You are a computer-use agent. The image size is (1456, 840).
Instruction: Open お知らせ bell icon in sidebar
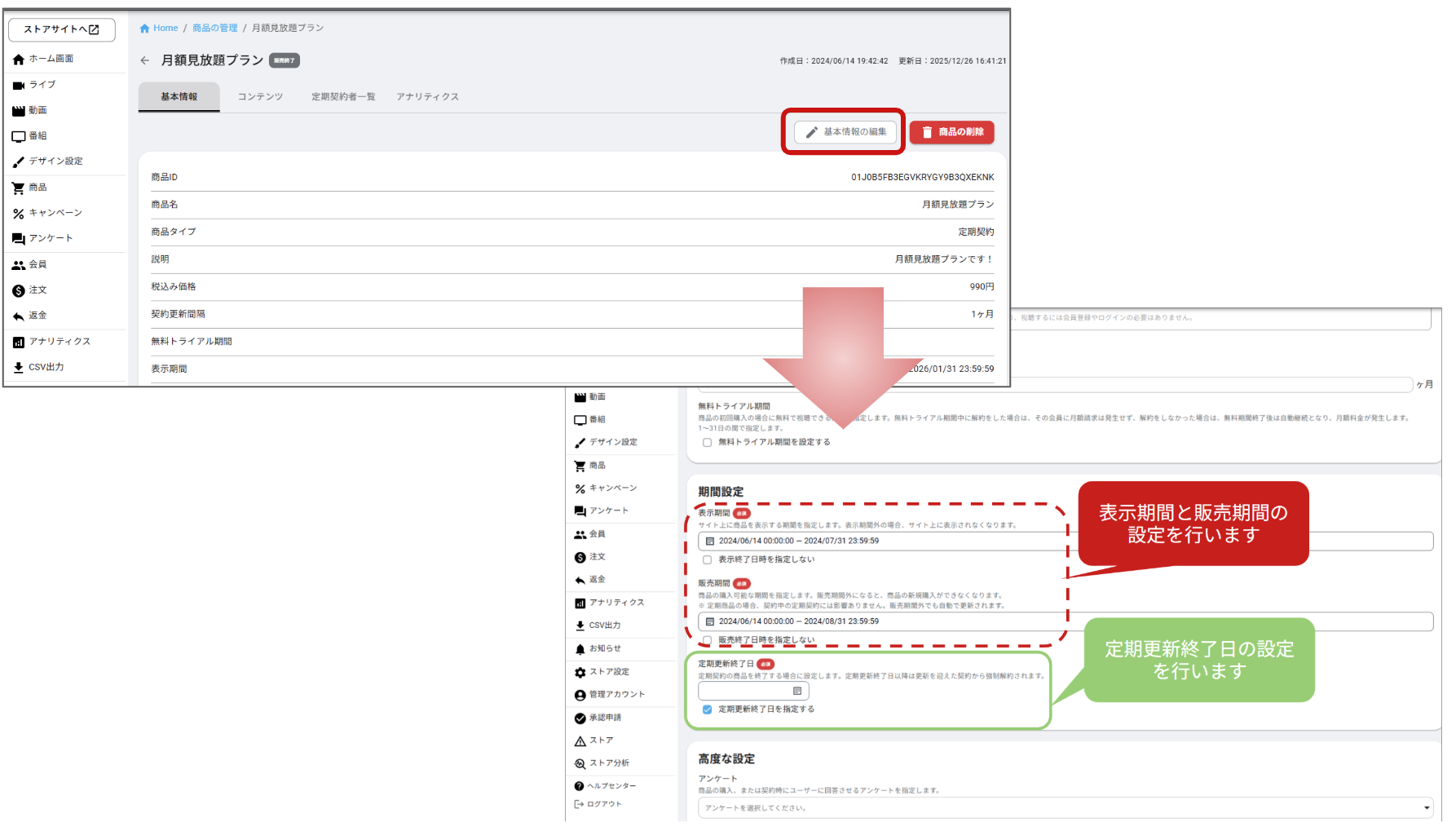(580, 649)
